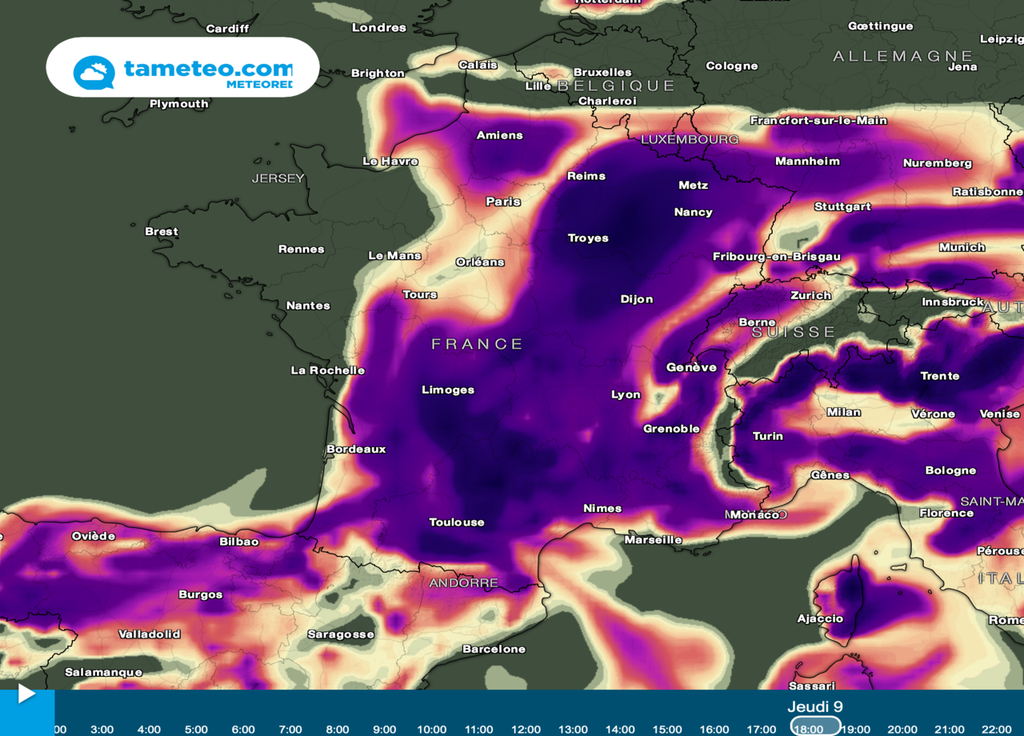
Task: Click the Munich city label
Action: (x=962, y=247)
